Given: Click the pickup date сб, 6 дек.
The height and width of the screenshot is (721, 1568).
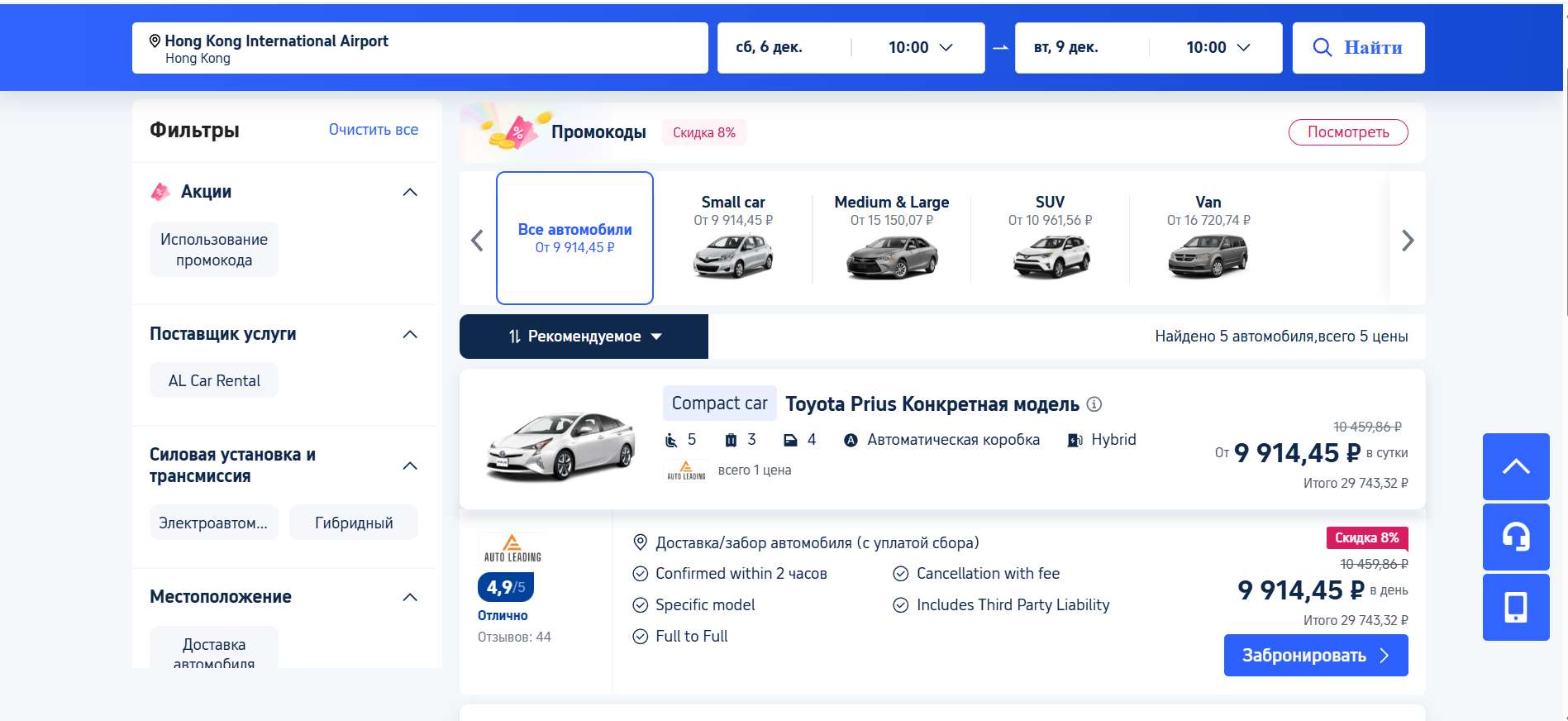Looking at the screenshot, I should 770,48.
